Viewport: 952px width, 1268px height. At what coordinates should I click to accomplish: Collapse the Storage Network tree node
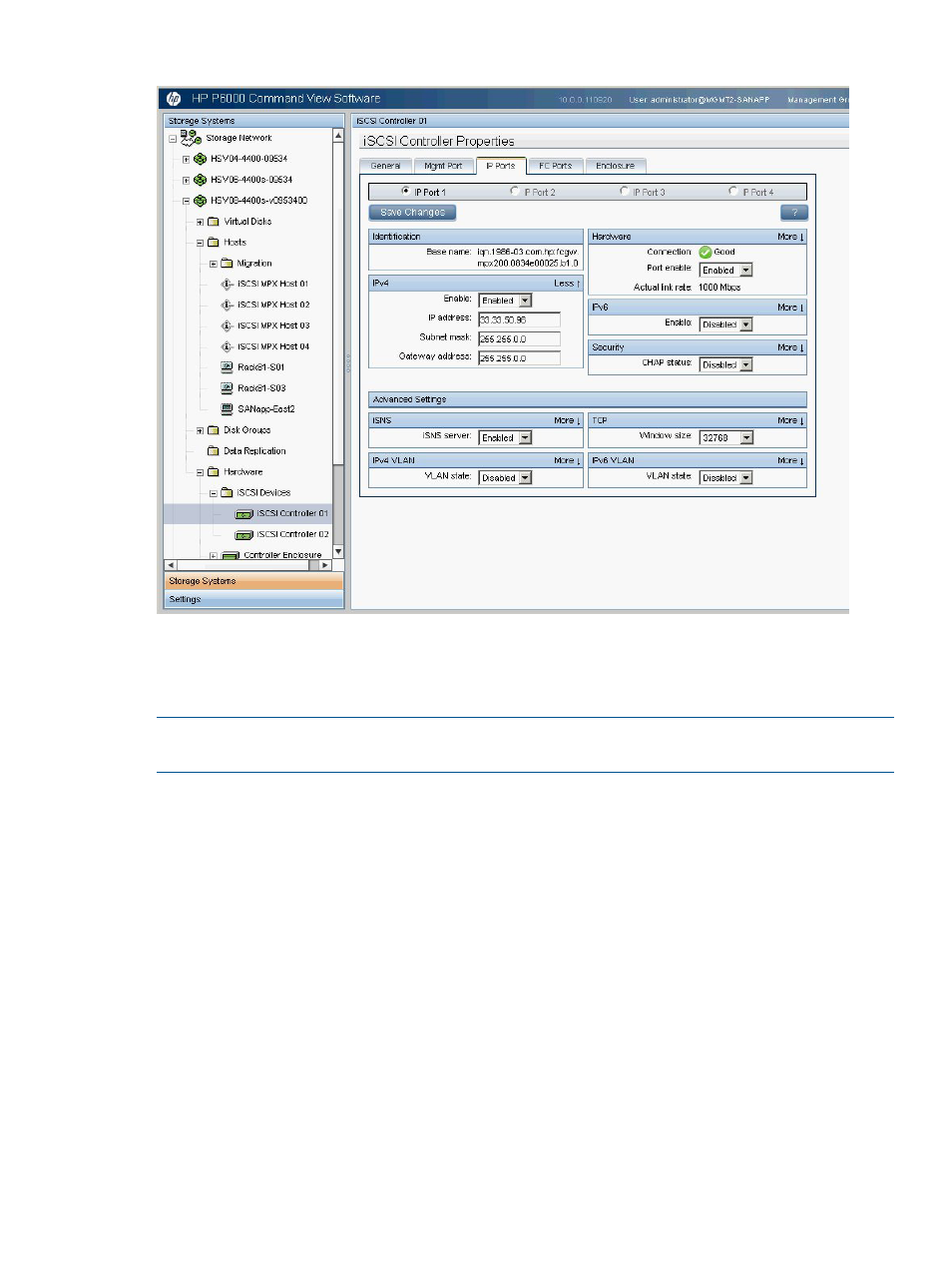(x=173, y=139)
